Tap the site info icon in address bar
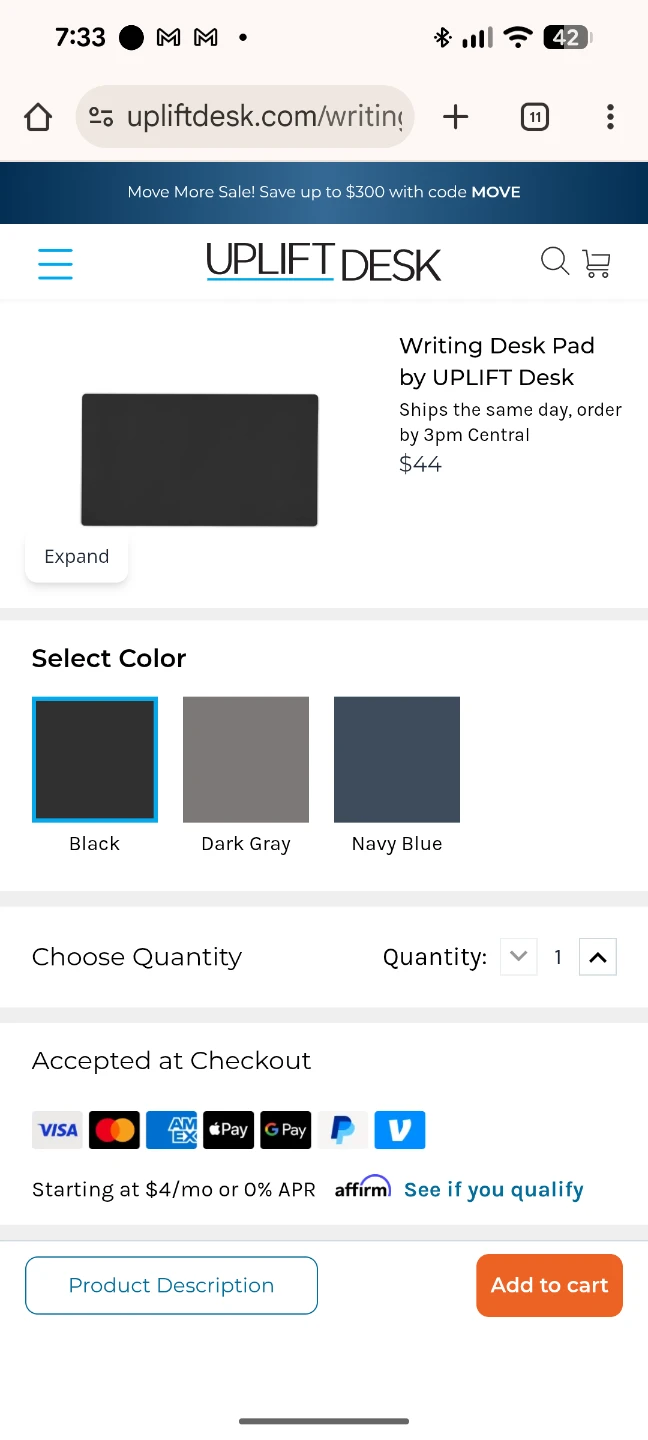This screenshot has height=1440, width=648. point(101,117)
